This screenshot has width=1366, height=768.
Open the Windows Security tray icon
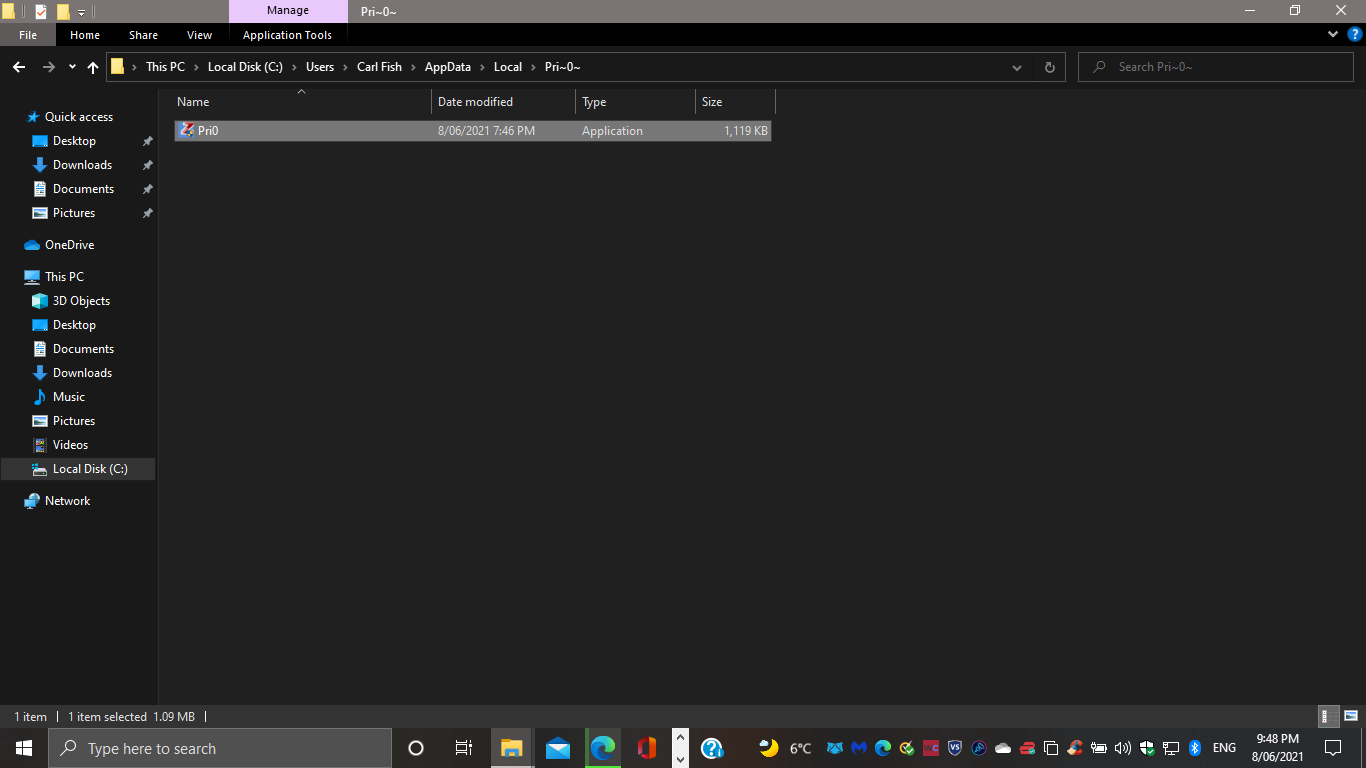tap(1147, 748)
